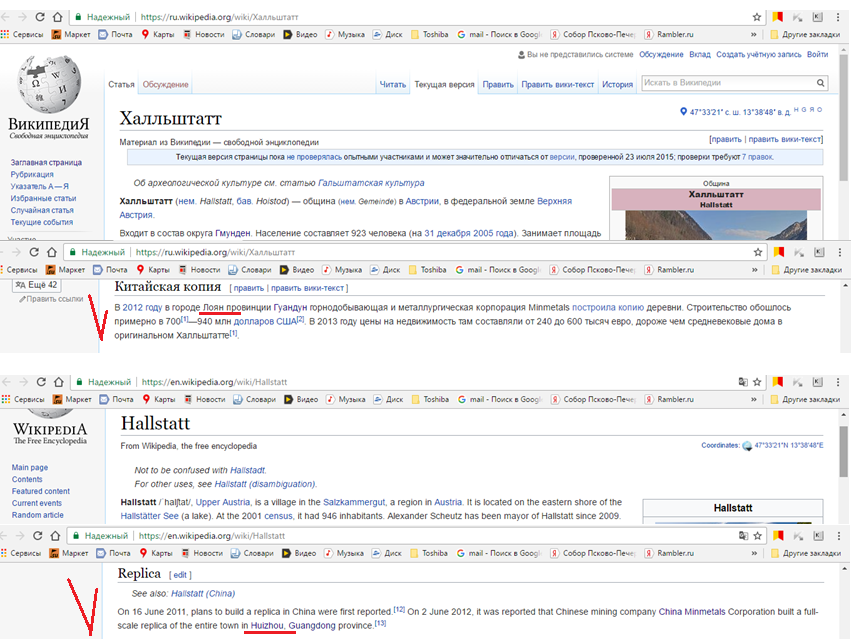Click the Hallstatt (China) link

(203, 594)
